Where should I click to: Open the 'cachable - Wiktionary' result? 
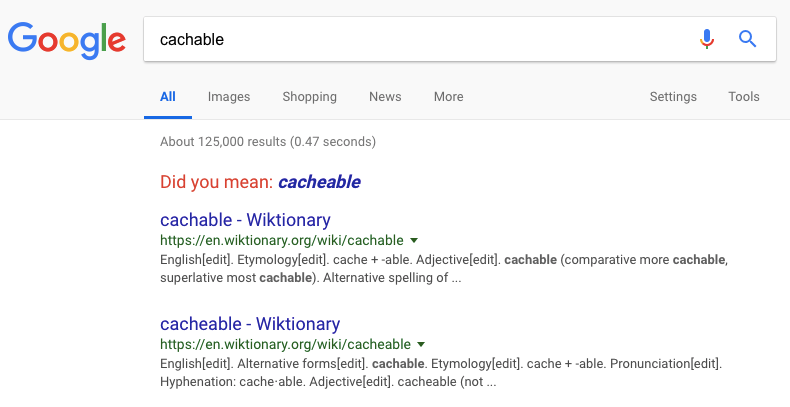coord(245,220)
